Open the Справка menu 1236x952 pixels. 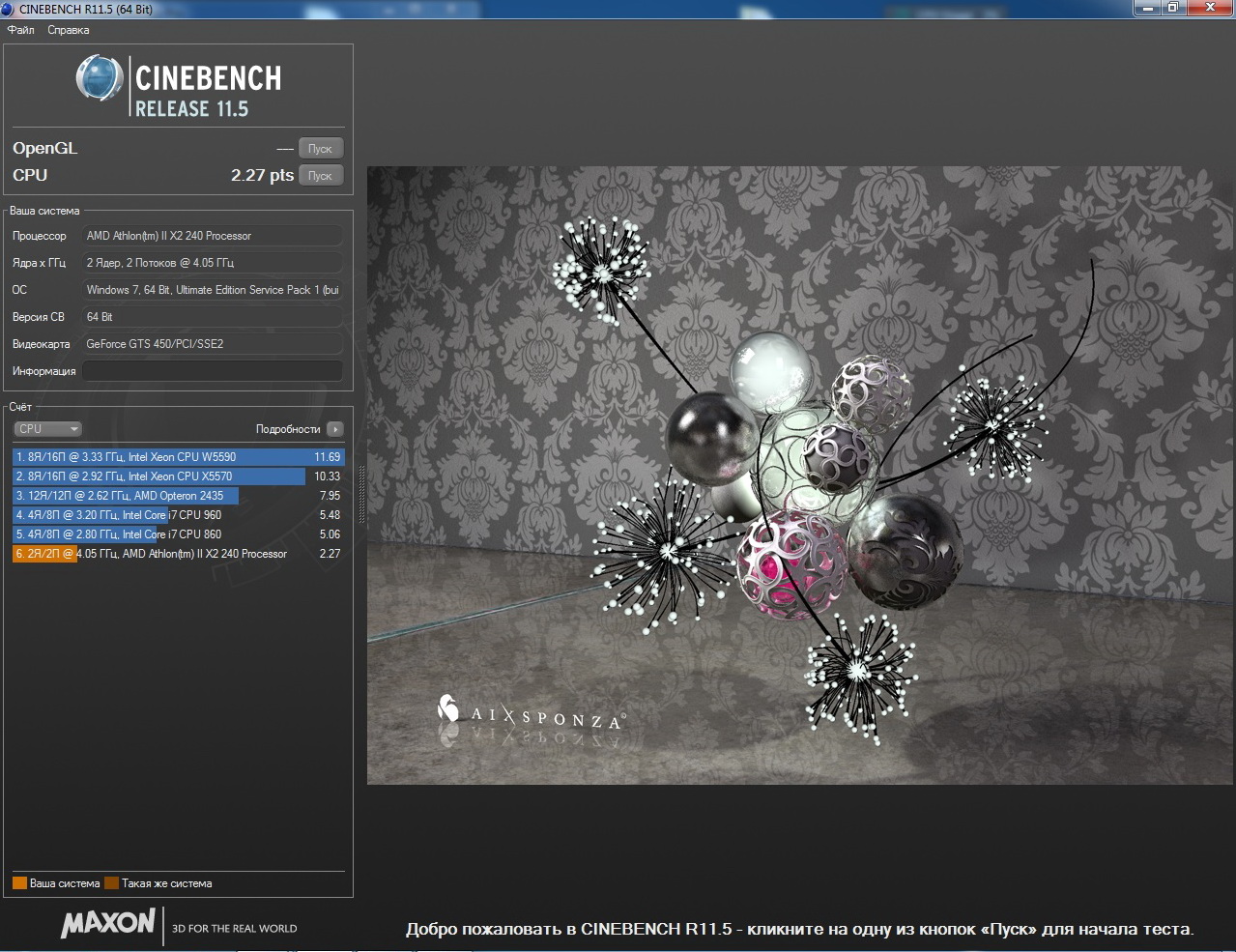coord(69,30)
